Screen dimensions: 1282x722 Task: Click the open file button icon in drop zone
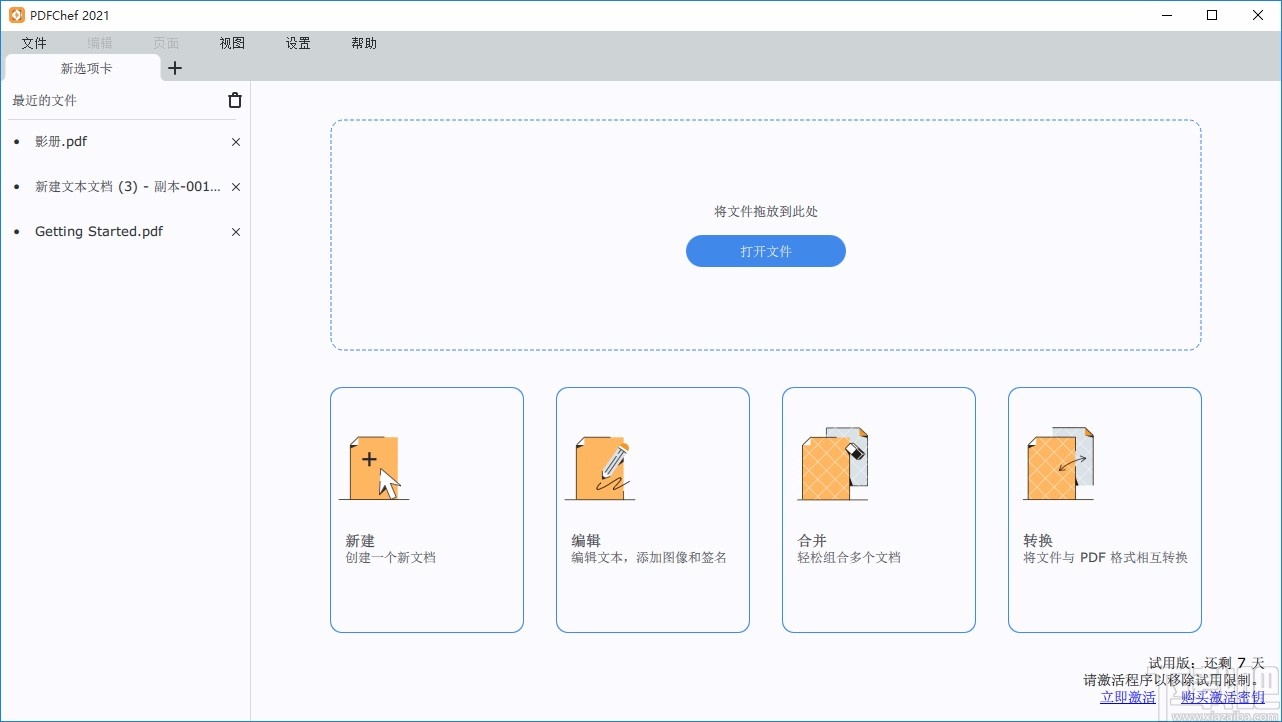pyautogui.click(x=765, y=251)
